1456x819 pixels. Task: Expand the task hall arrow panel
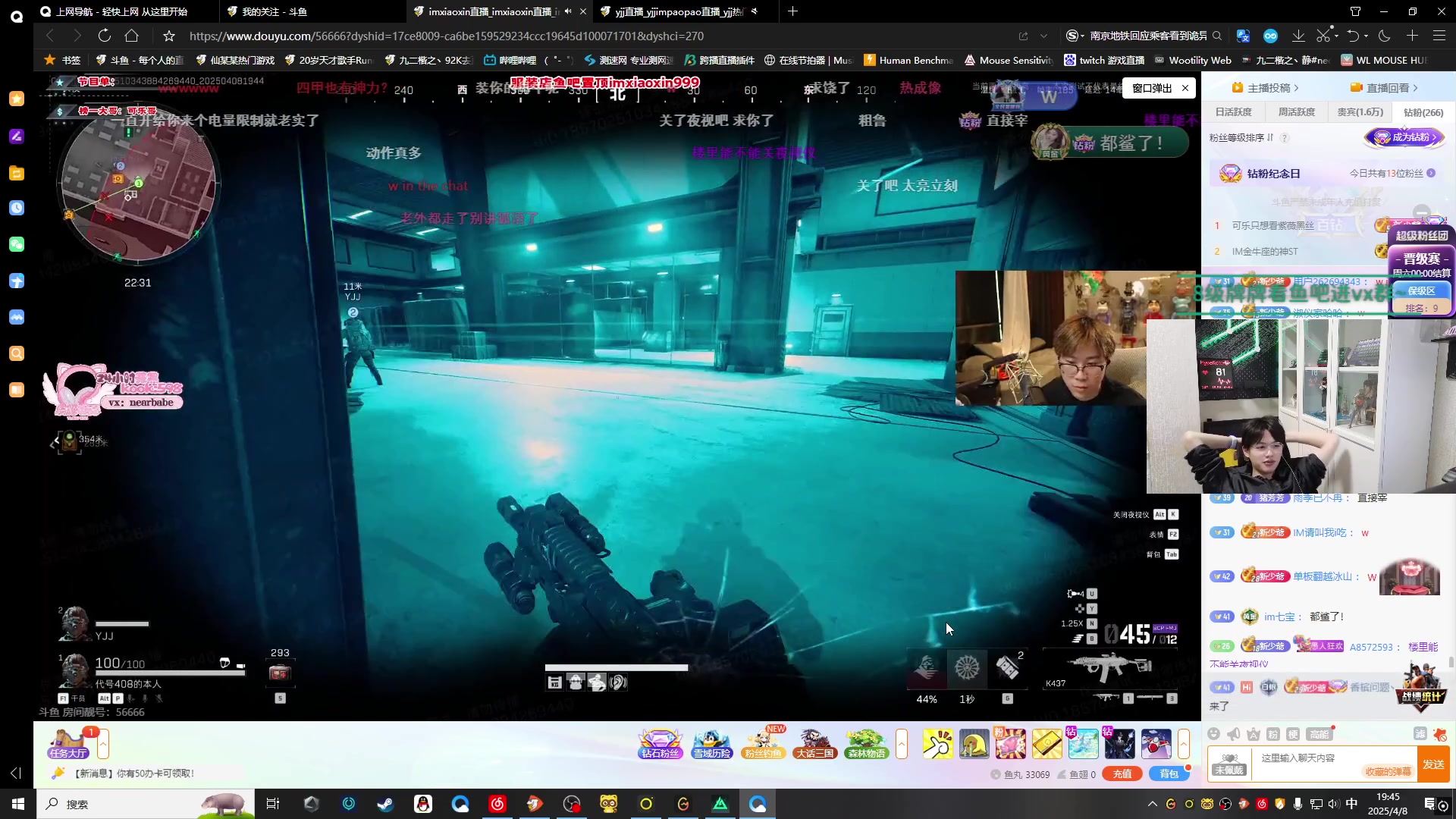pyautogui.click(x=103, y=744)
